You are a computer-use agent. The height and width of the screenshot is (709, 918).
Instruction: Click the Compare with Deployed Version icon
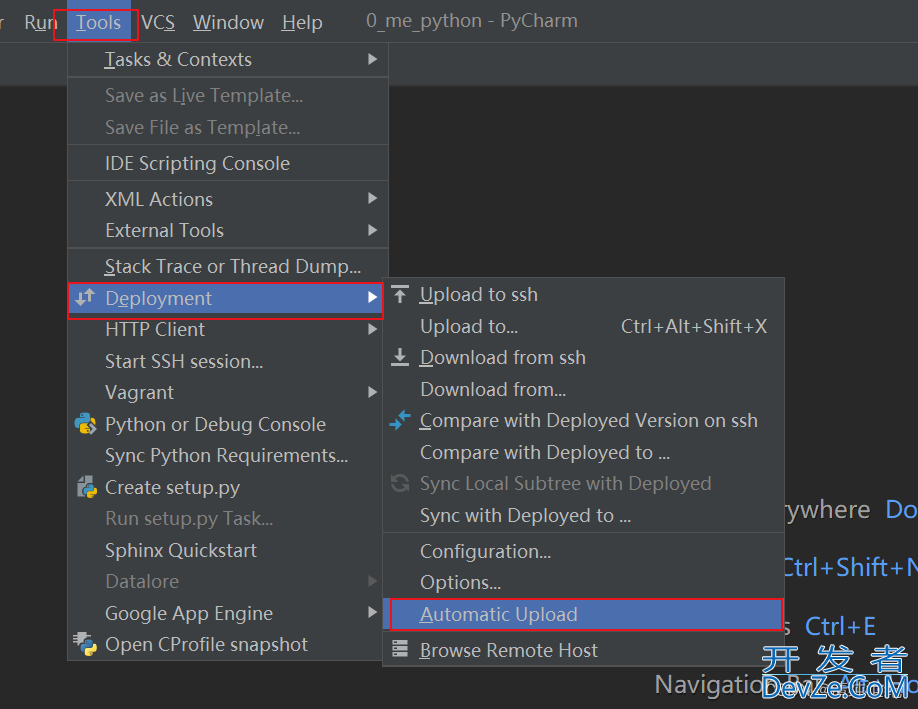[400, 420]
